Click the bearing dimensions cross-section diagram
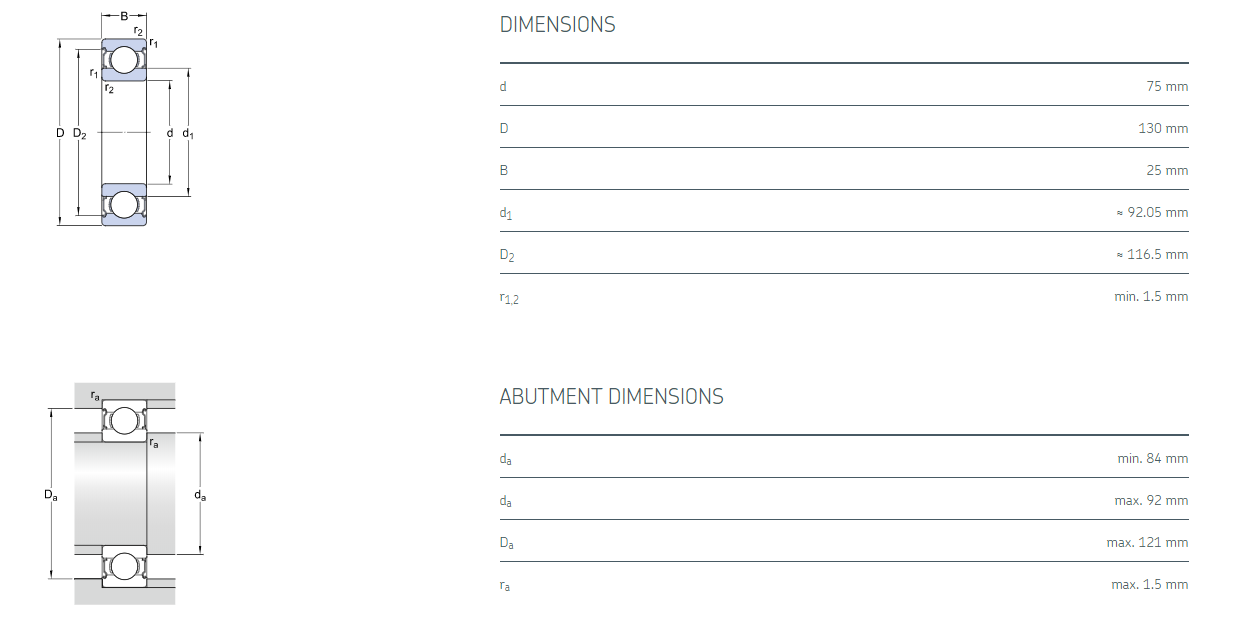1233x634 pixels. coord(125,121)
